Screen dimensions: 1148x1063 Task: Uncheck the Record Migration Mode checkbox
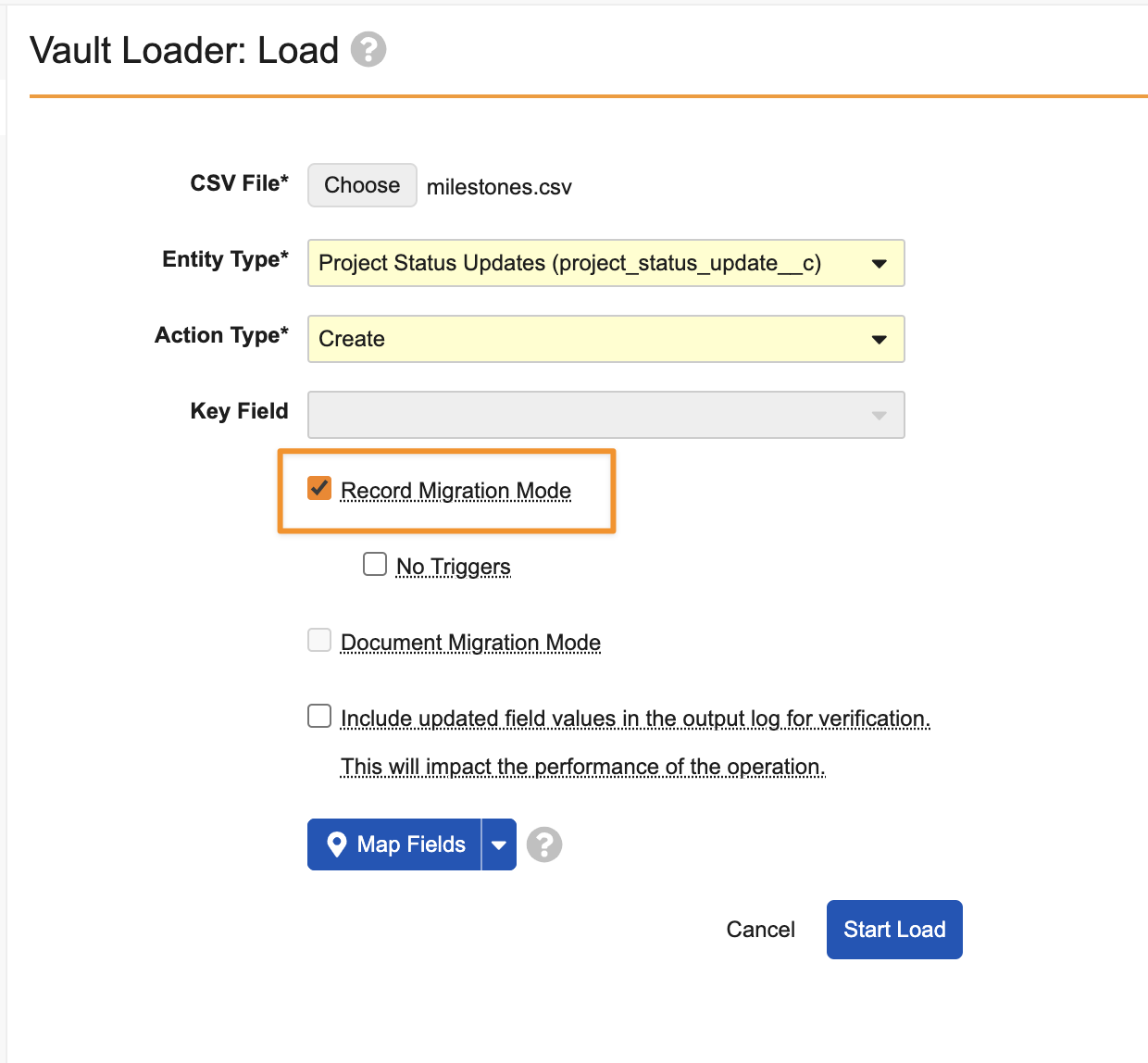click(319, 488)
